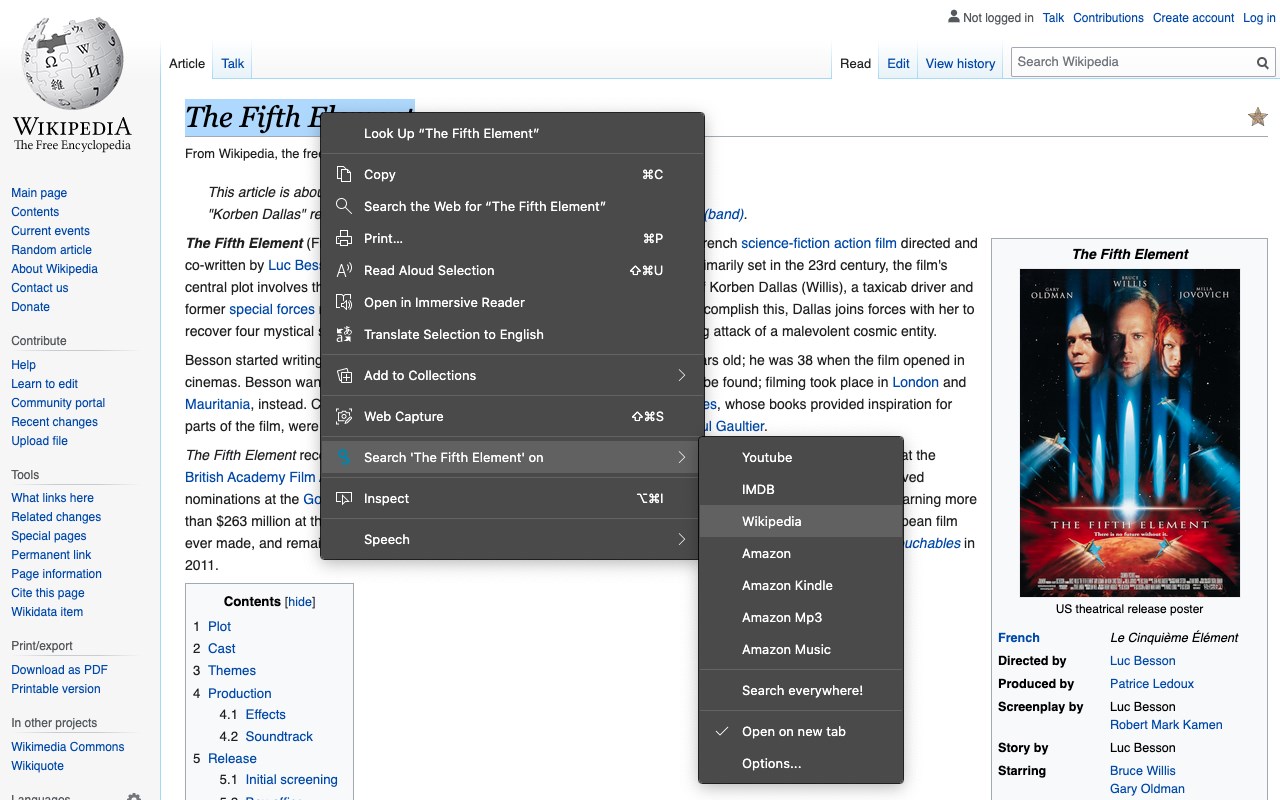This screenshot has height=800, width=1280.
Task: Open Options... in the search submenu
Action: coord(801,763)
